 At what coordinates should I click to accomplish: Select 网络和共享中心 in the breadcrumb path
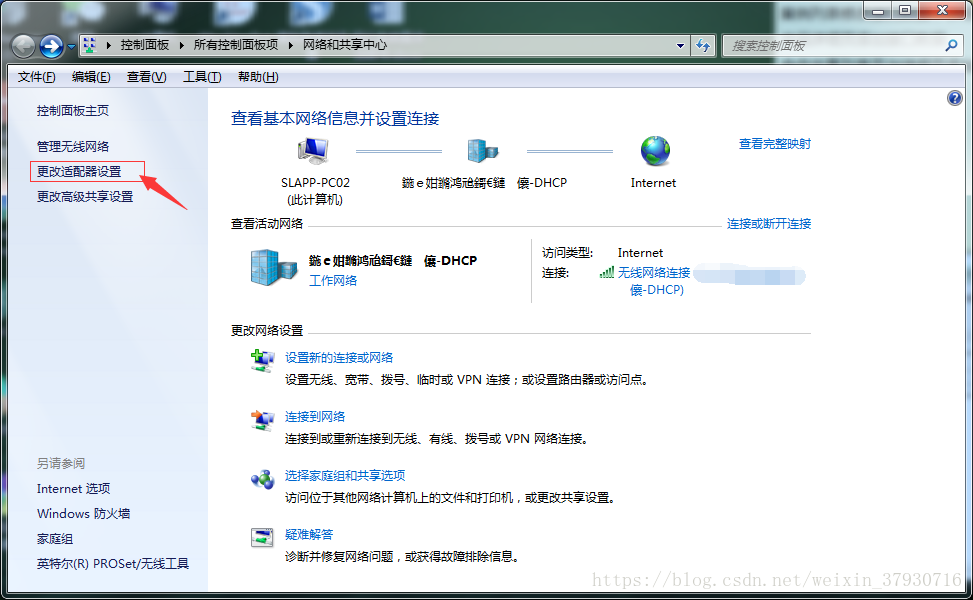coord(344,45)
